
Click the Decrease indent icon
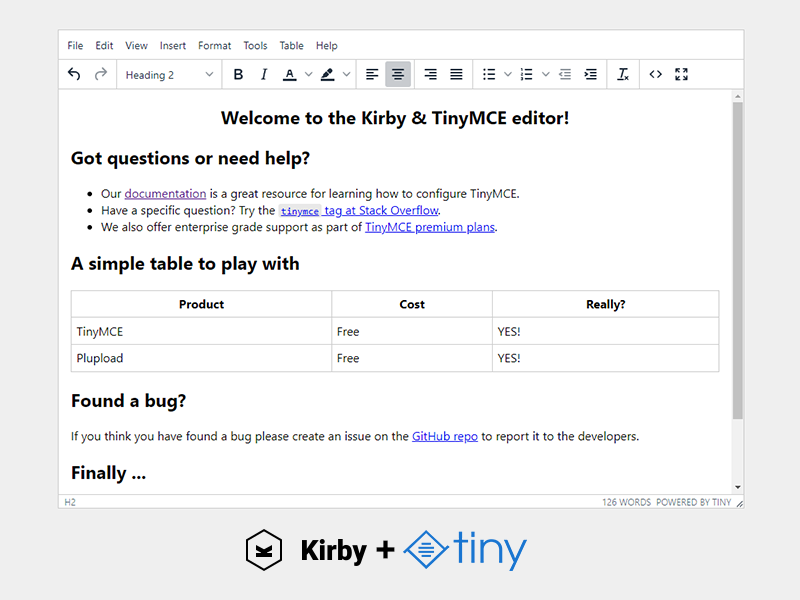(x=565, y=74)
